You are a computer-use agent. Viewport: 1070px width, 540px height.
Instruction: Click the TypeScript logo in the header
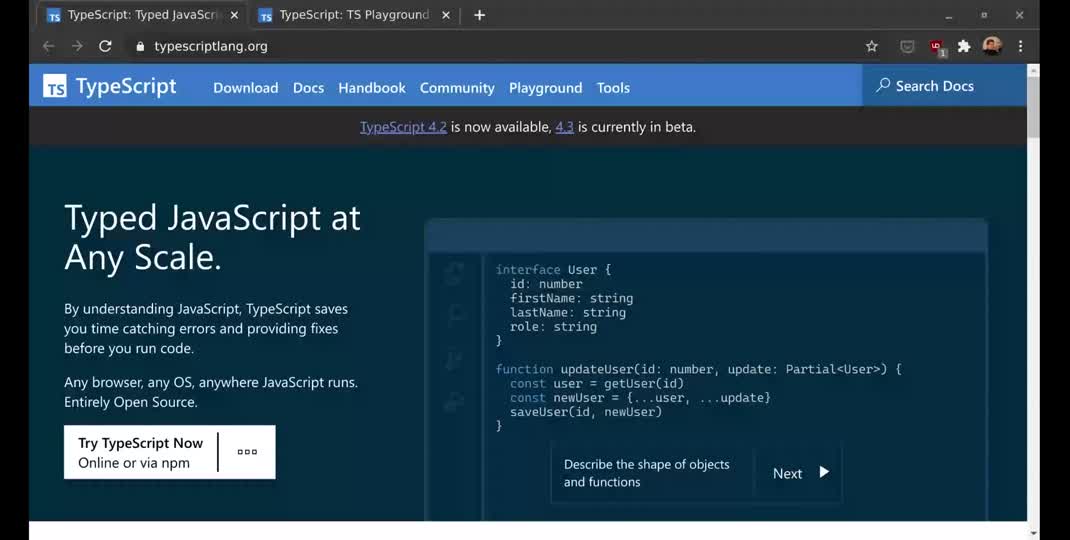click(110, 86)
